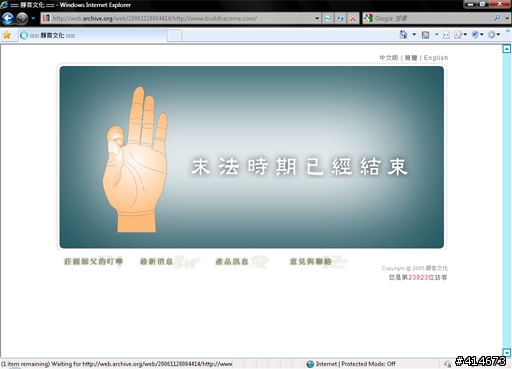Click the site favicon in address bar
The width and height of the screenshot is (512, 369).
(46, 18)
